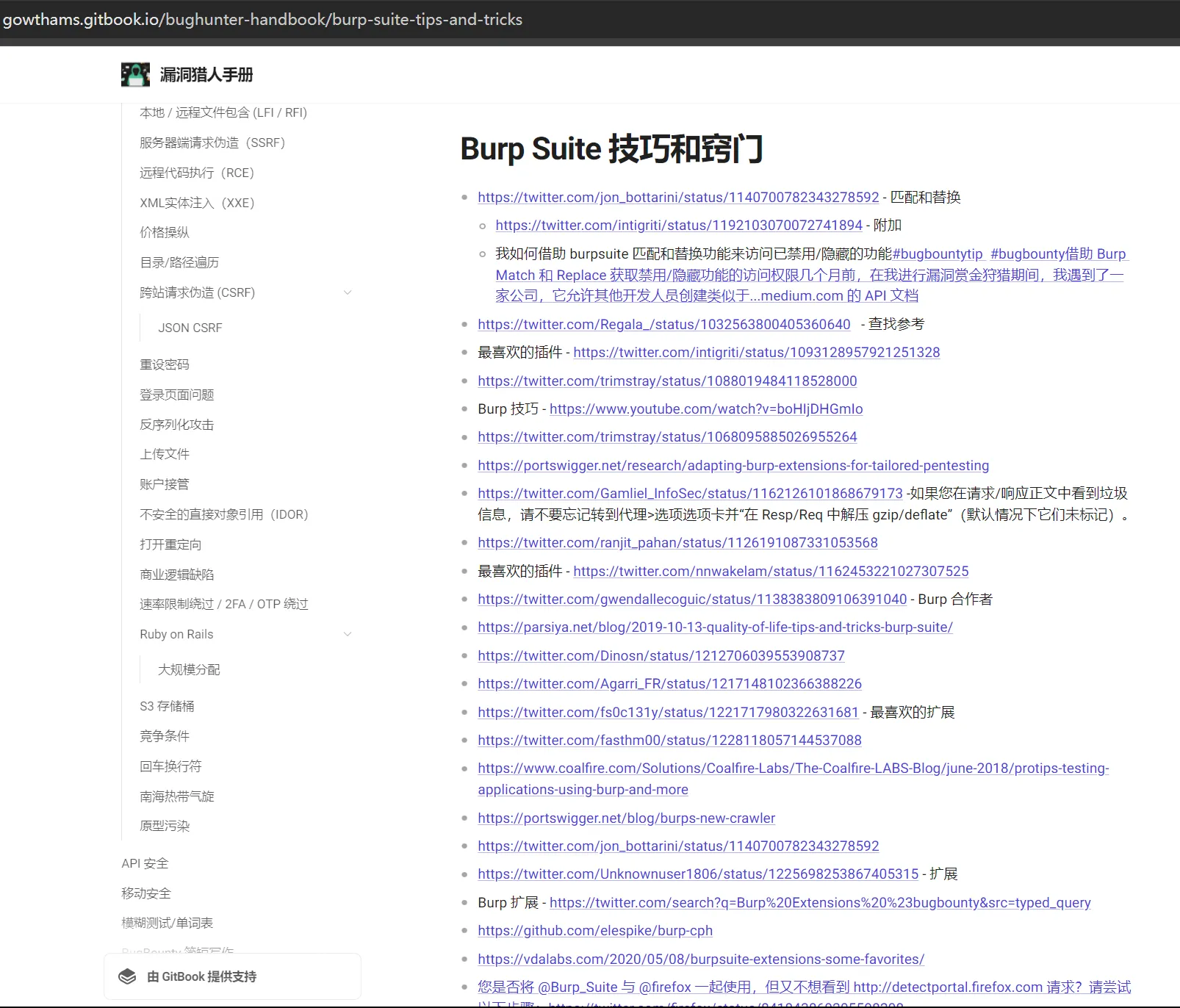
Task: Select XML实体注入 (XXE) in sidebar
Action: (197, 203)
